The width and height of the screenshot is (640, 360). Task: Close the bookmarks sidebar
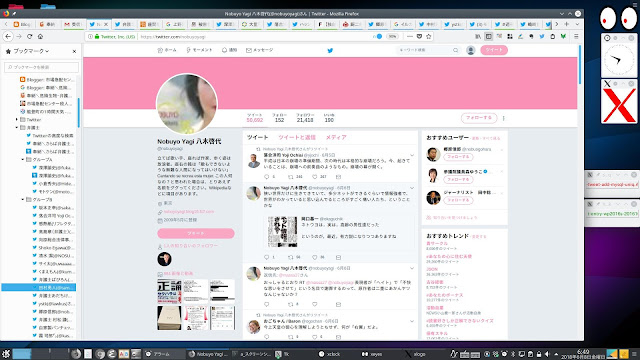click(74, 51)
